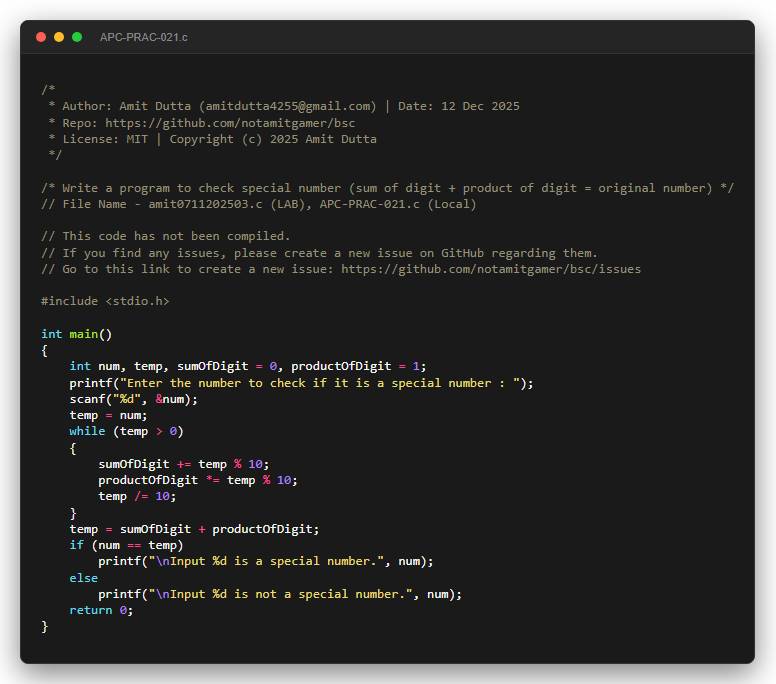Click the 'sumOfDigit += temp % 10;' line
Screen dimensions: 776x684
(x=184, y=464)
